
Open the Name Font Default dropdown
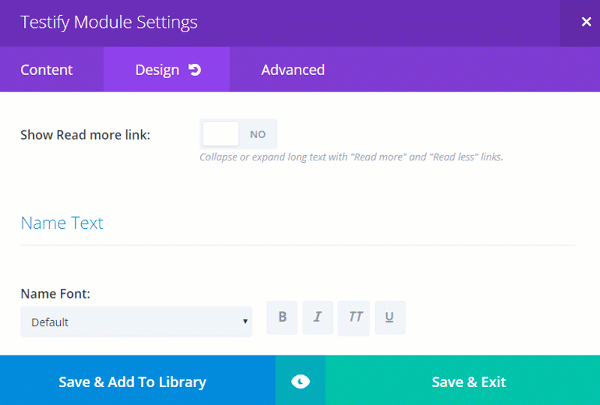click(136, 322)
